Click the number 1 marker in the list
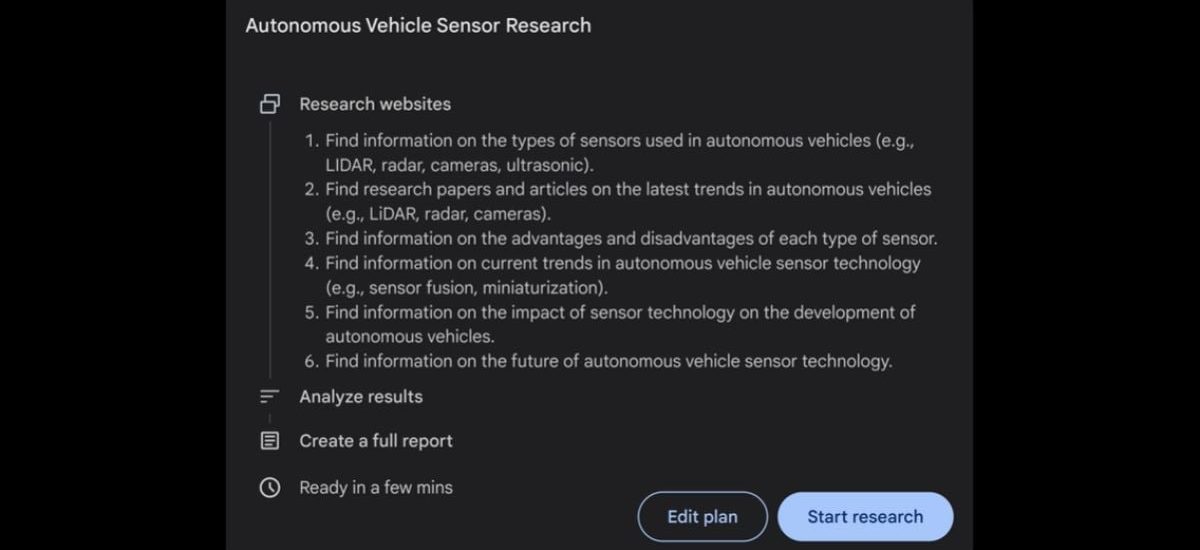 point(311,141)
